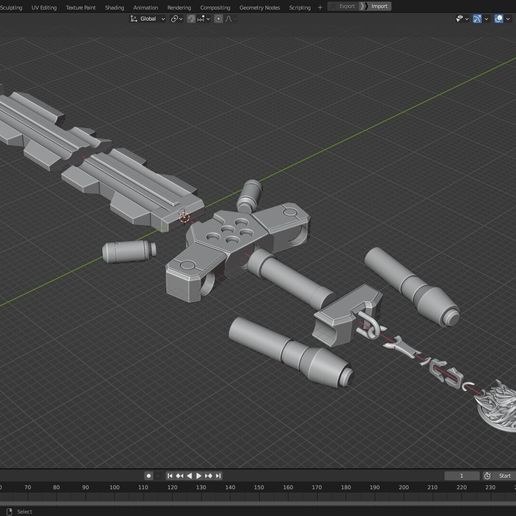Click the Export button
Image resolution: width=516 pixels, height=516 pixels.
pyautogui.click(x=344, y=6)
